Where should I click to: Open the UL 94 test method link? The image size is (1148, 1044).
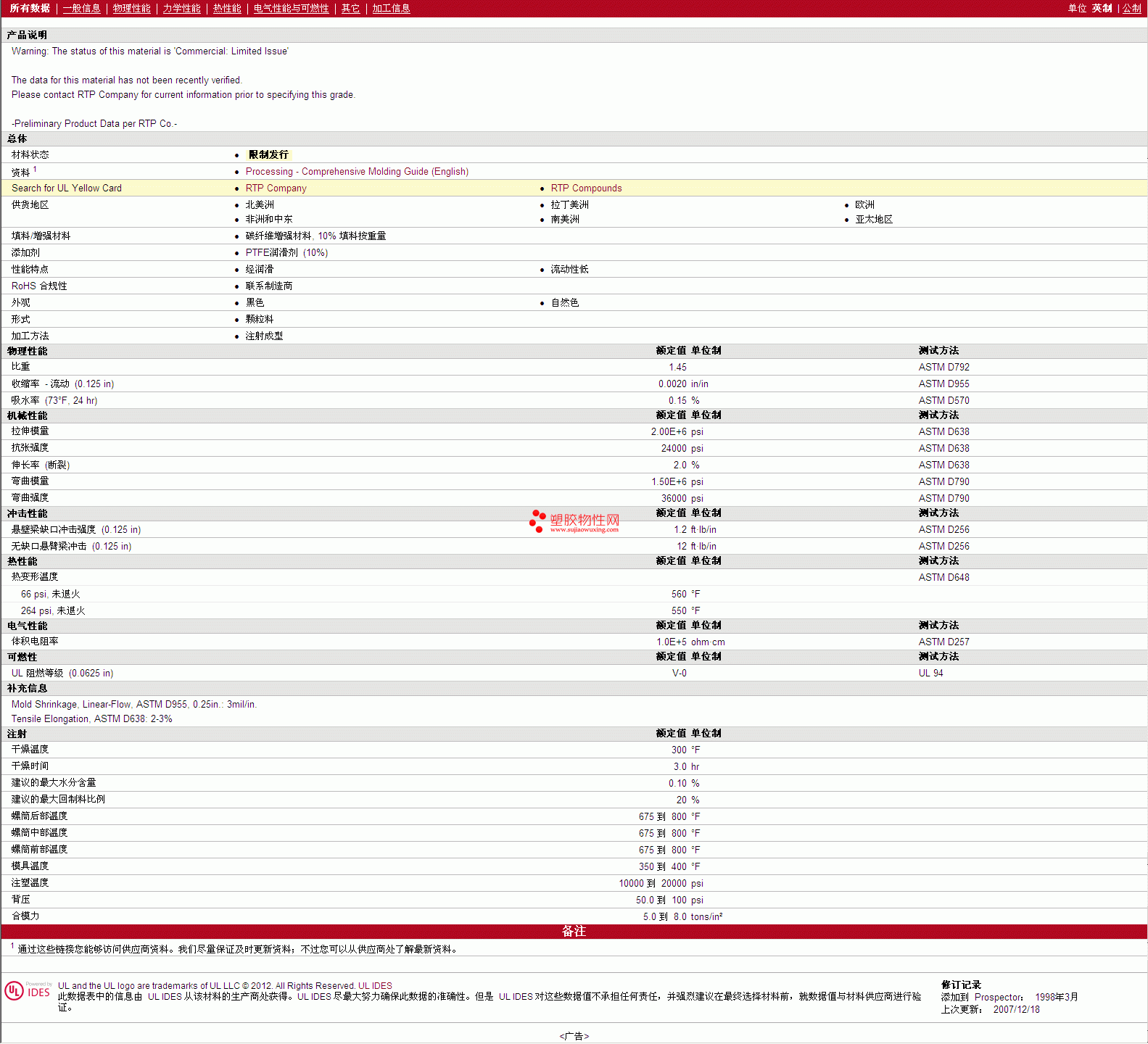click(x=930, y=674)
